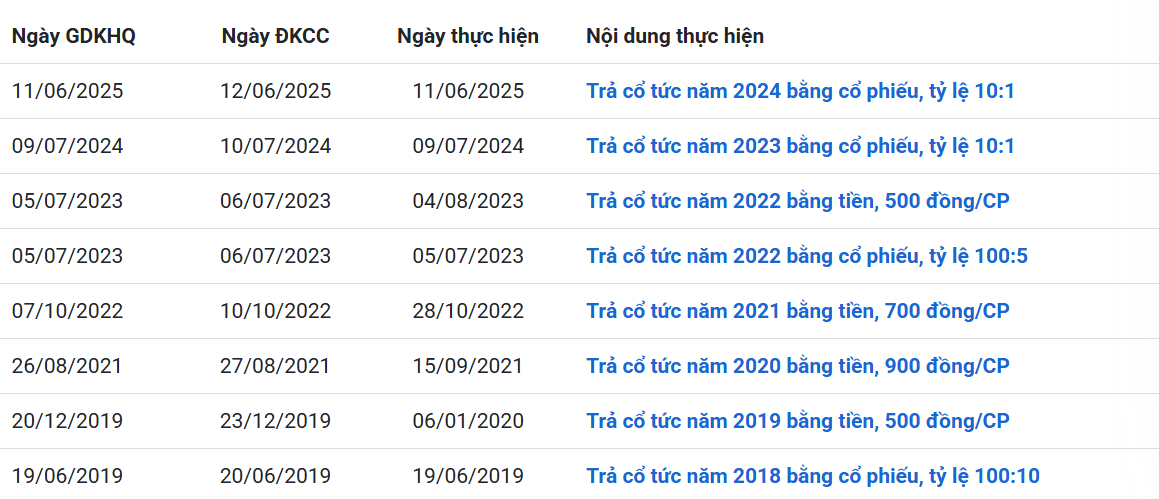This screenshot has width=1159, height=499.
Task: Open the 2023 stock dividend 10:1 link
Action: click(801, 146)
